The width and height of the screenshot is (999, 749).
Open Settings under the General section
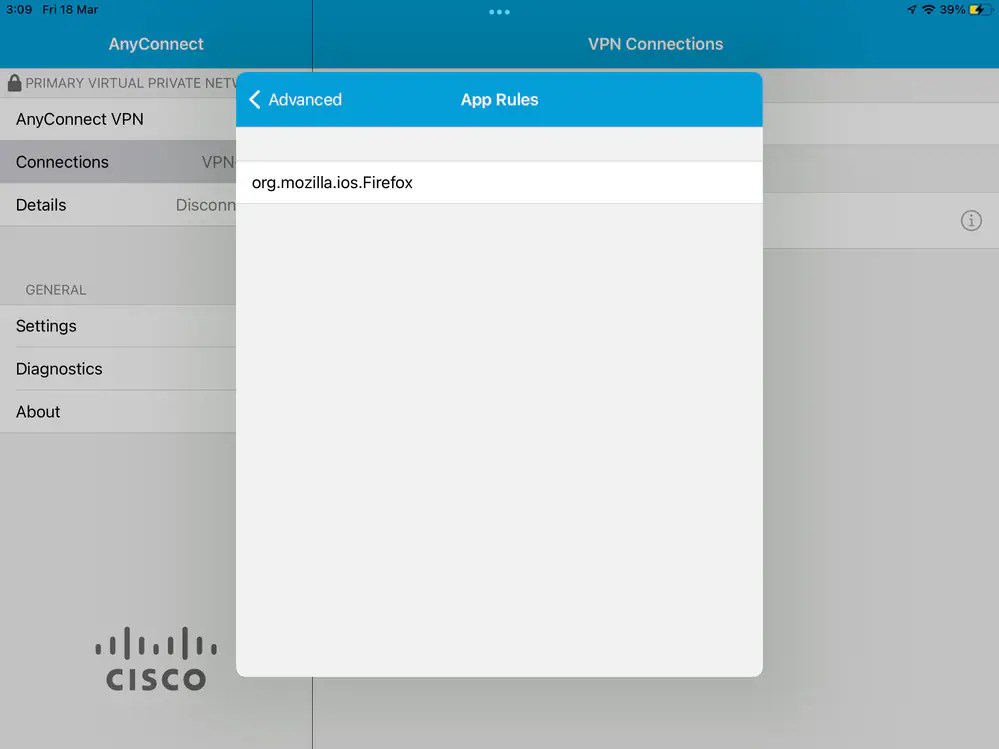tap(46, 326)
